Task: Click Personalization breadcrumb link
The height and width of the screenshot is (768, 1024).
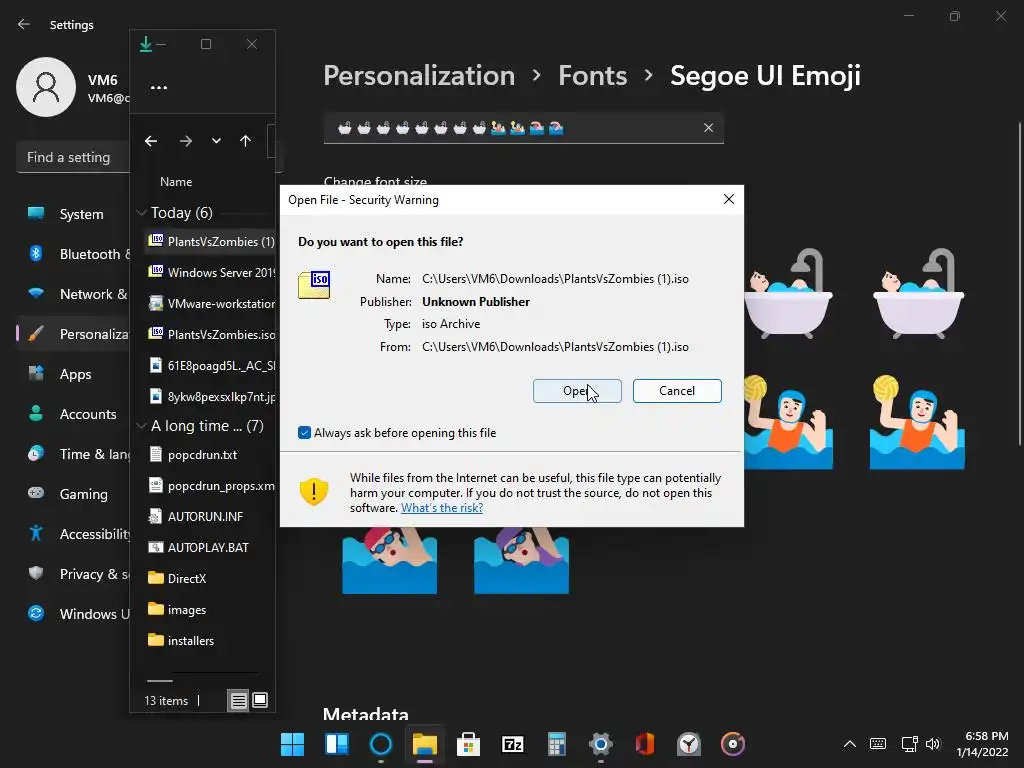Action: [419, 76]
